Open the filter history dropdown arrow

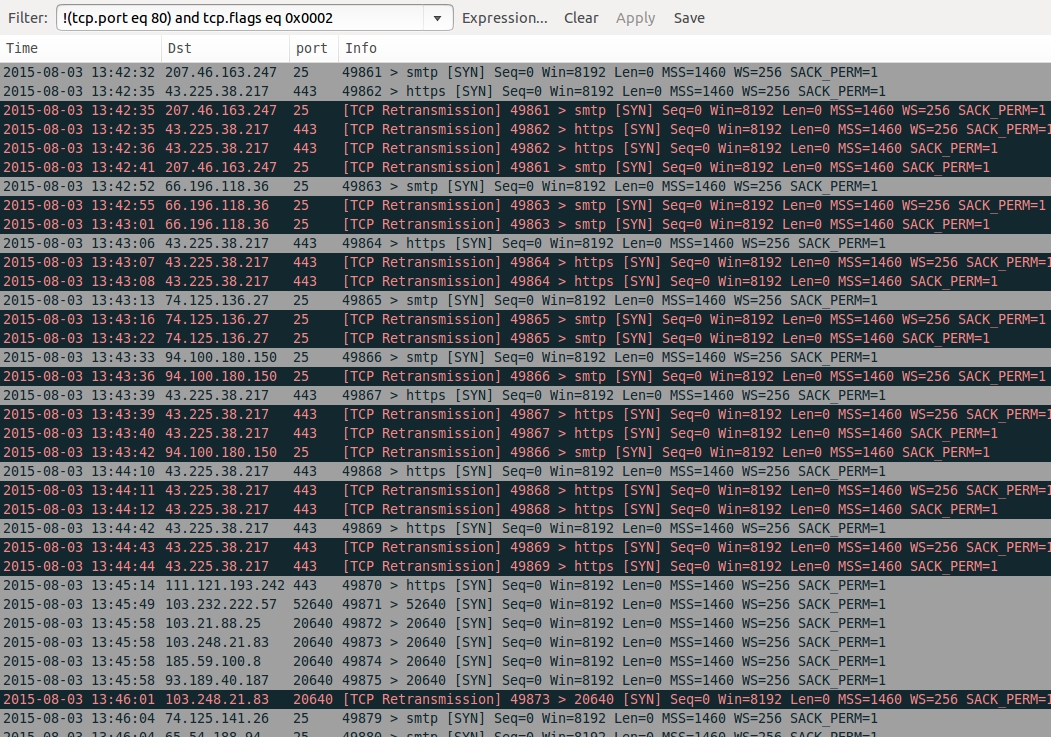pyautogui.click(x=437, y=18)
